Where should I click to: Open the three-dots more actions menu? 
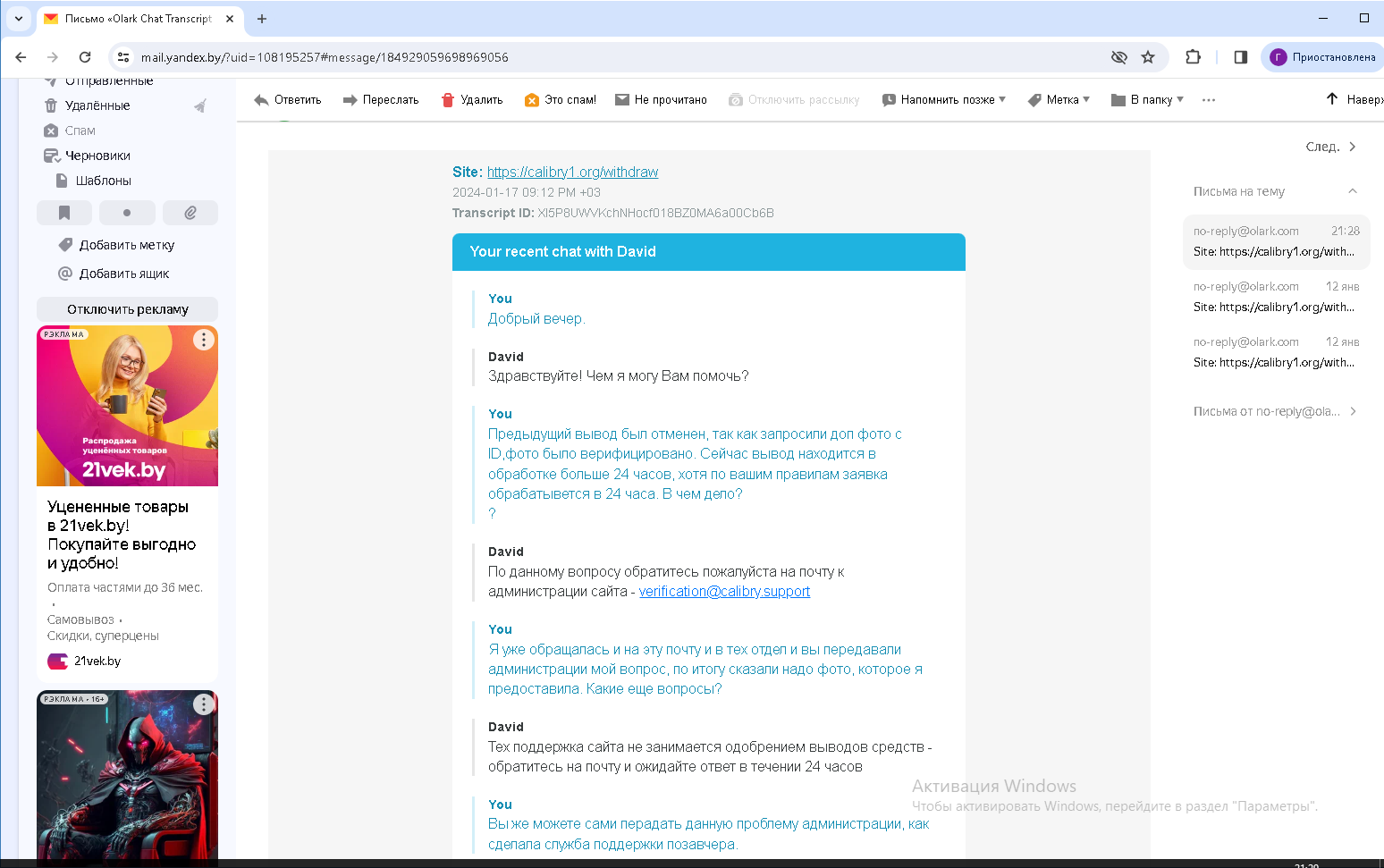1209,100
